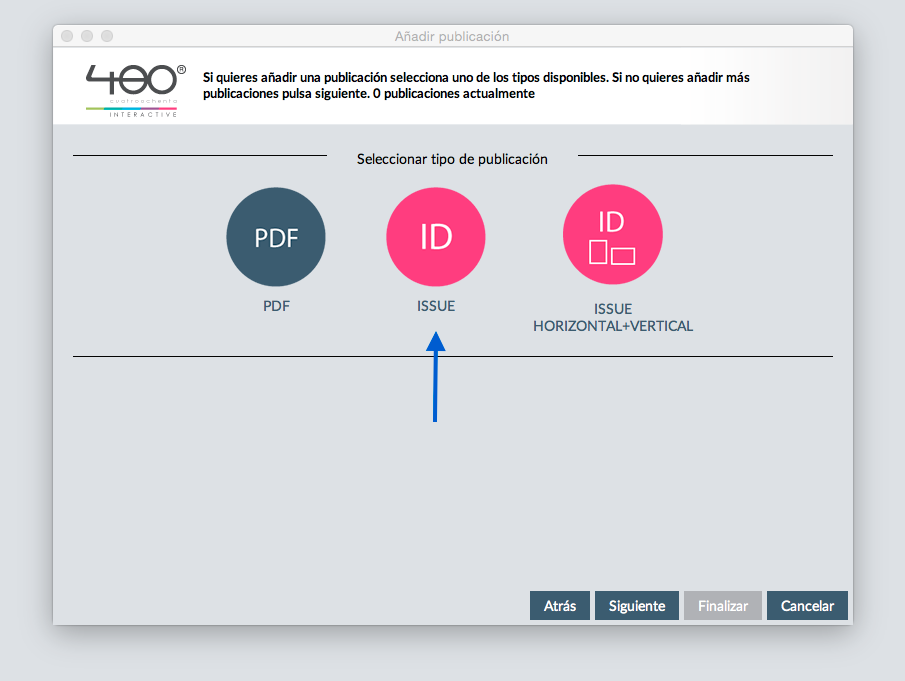905x681 pixels.
Task: Click the ISSUE text label
Action: pyautogui.click(x=436, y=306)
